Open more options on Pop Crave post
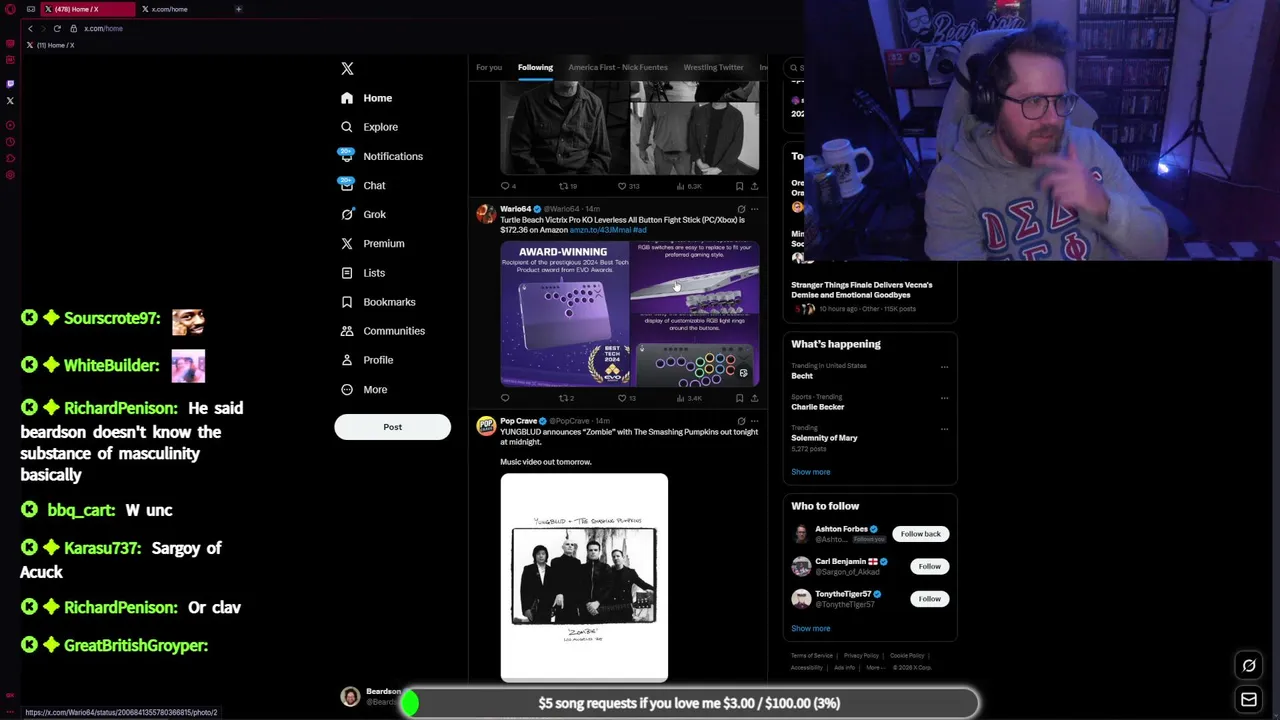1280x720 pixels. pos(754,421)
